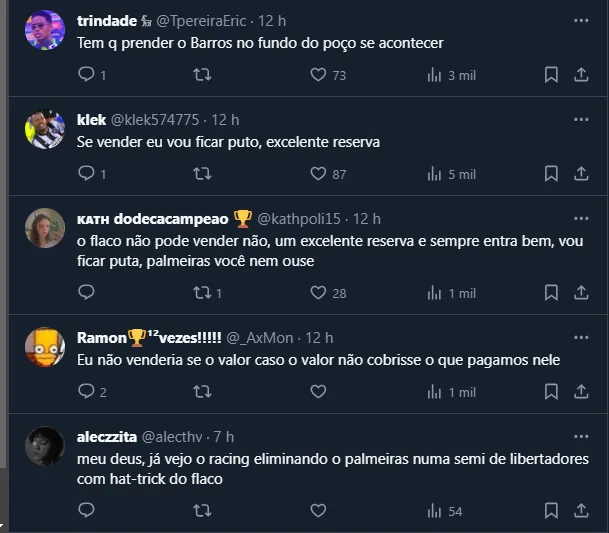This screenshot has height=533, width=609.
Task: Repost klek's tweet
Action: (202, 173)
